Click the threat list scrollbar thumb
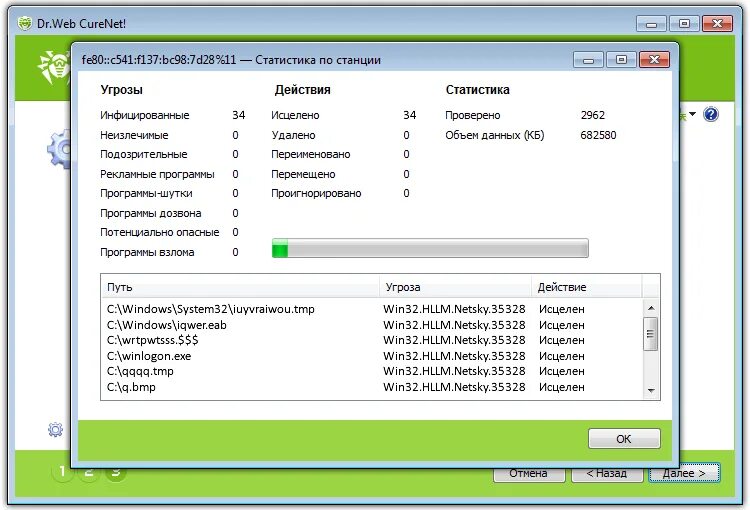 pos(651,333)
